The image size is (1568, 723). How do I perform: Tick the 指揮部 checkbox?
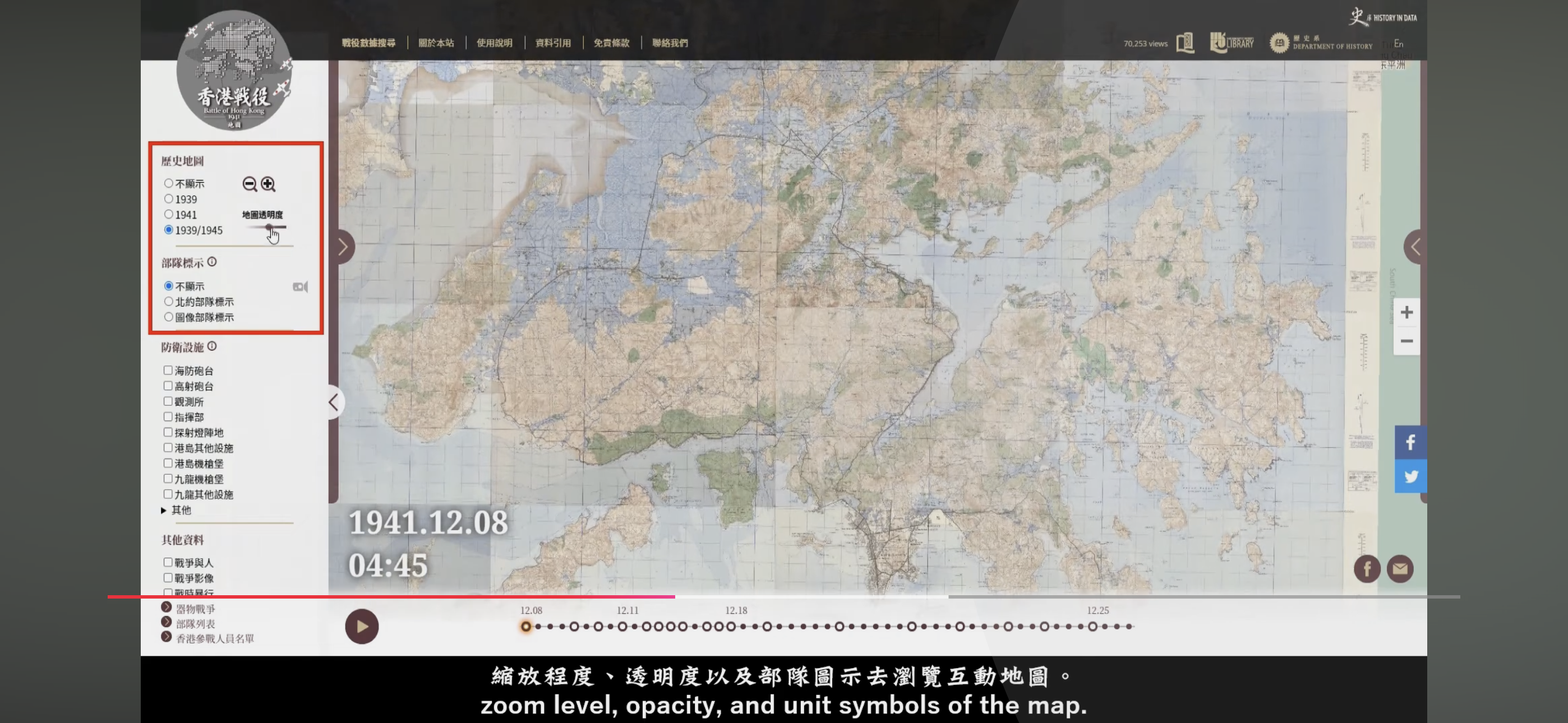point(168,417)
